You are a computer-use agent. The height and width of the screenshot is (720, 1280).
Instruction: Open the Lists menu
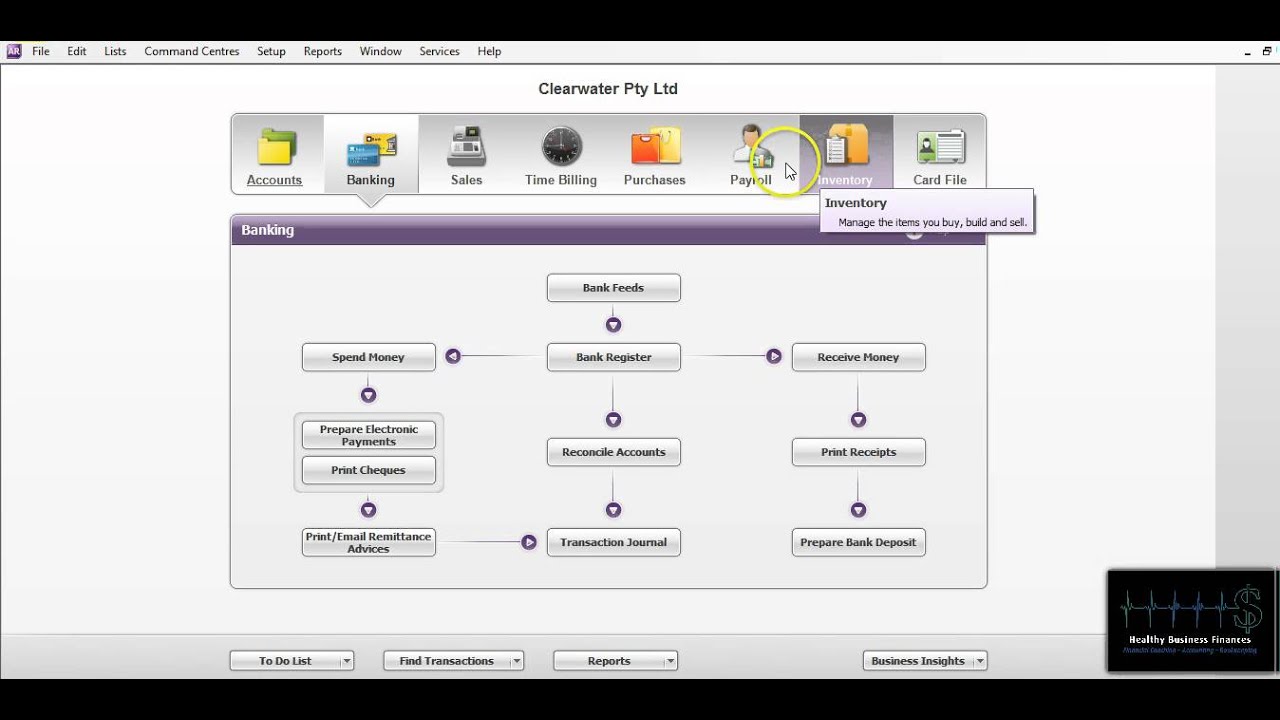point(115,51)
